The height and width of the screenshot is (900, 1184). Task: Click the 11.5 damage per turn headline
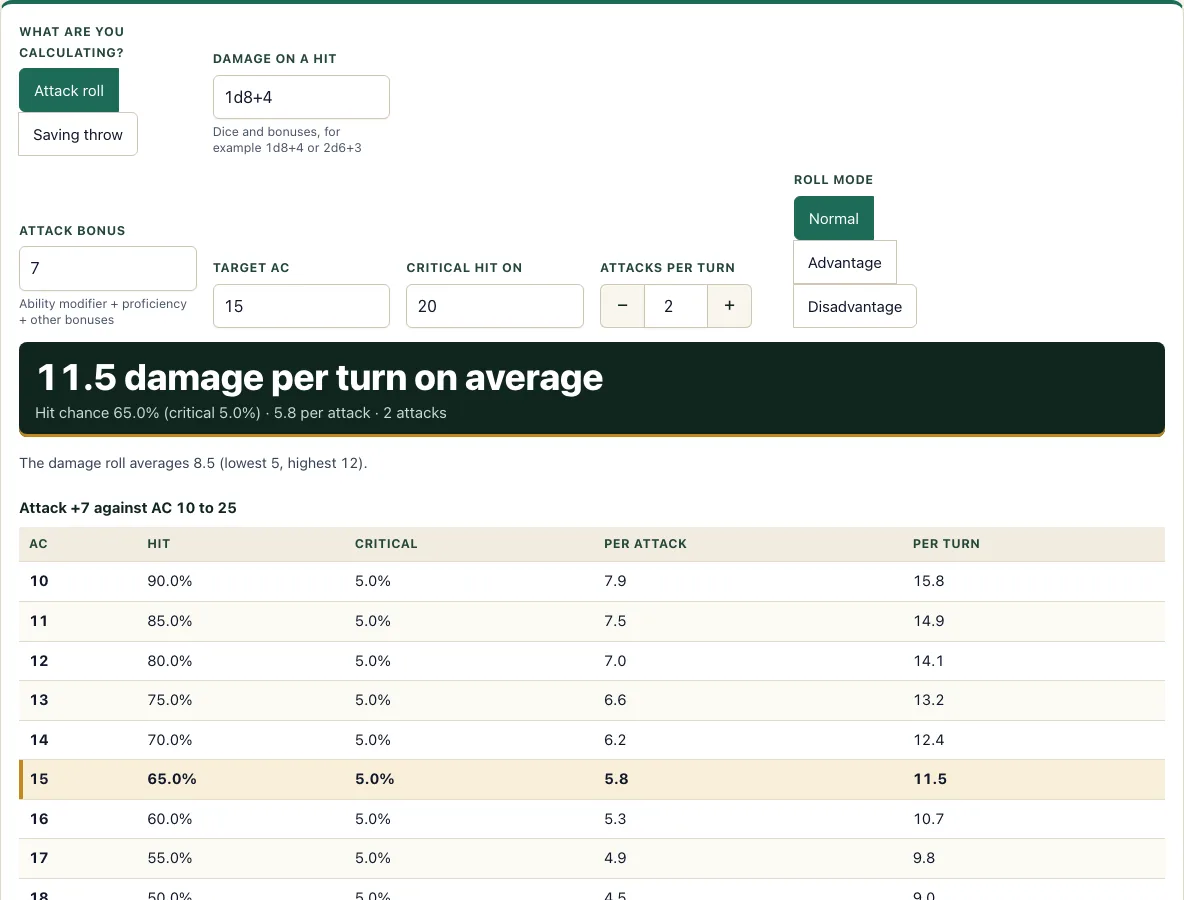pos(320,378)
